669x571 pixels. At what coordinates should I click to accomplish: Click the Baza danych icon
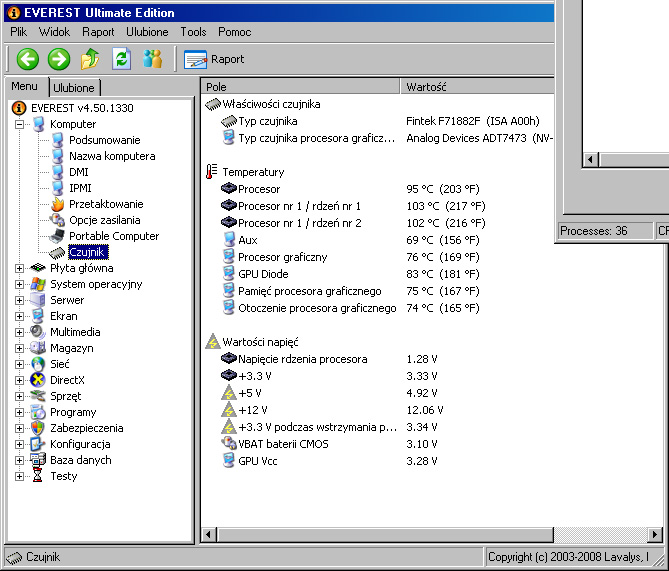pyautogui.click(x=38, y=460)
